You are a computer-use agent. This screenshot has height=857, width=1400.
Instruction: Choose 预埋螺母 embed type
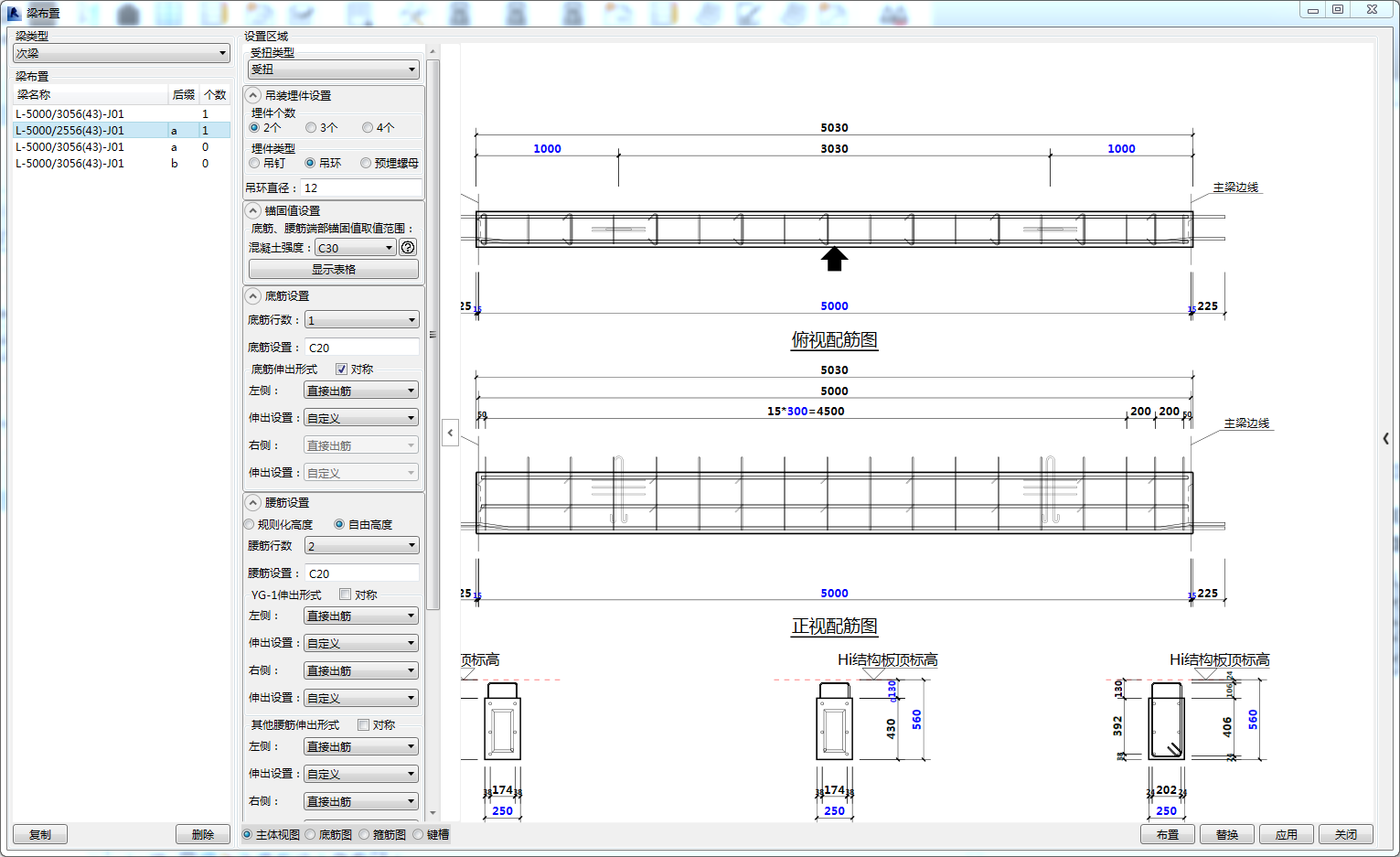[x=390, y=164]
